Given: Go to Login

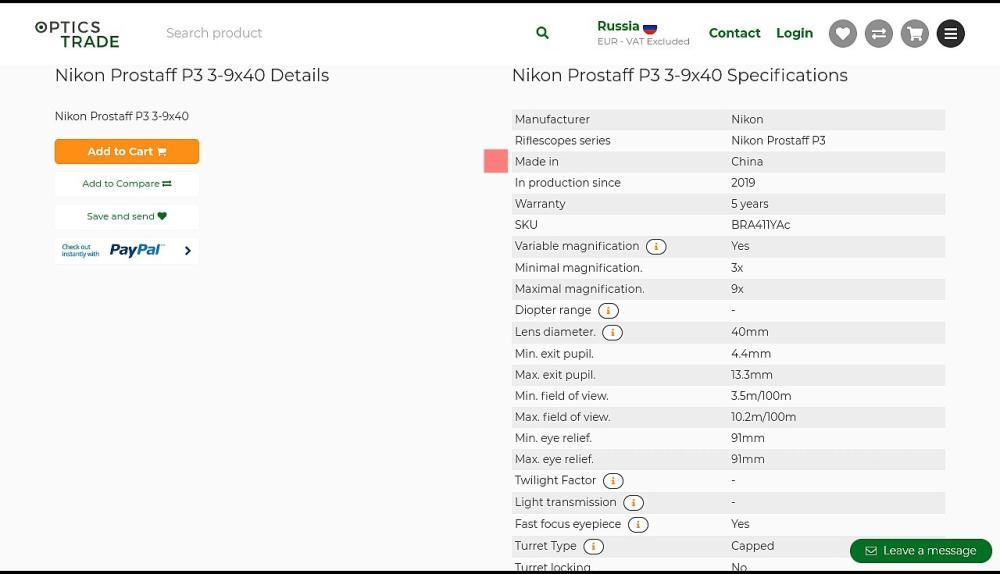Looking at the screenshot, I should 794,33.
